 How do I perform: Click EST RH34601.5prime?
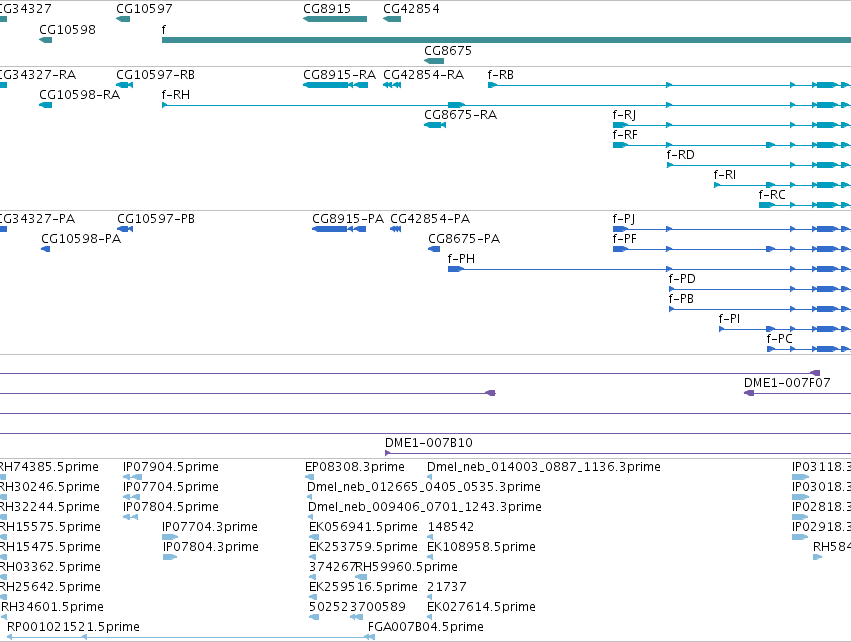(x=52, y=607)
